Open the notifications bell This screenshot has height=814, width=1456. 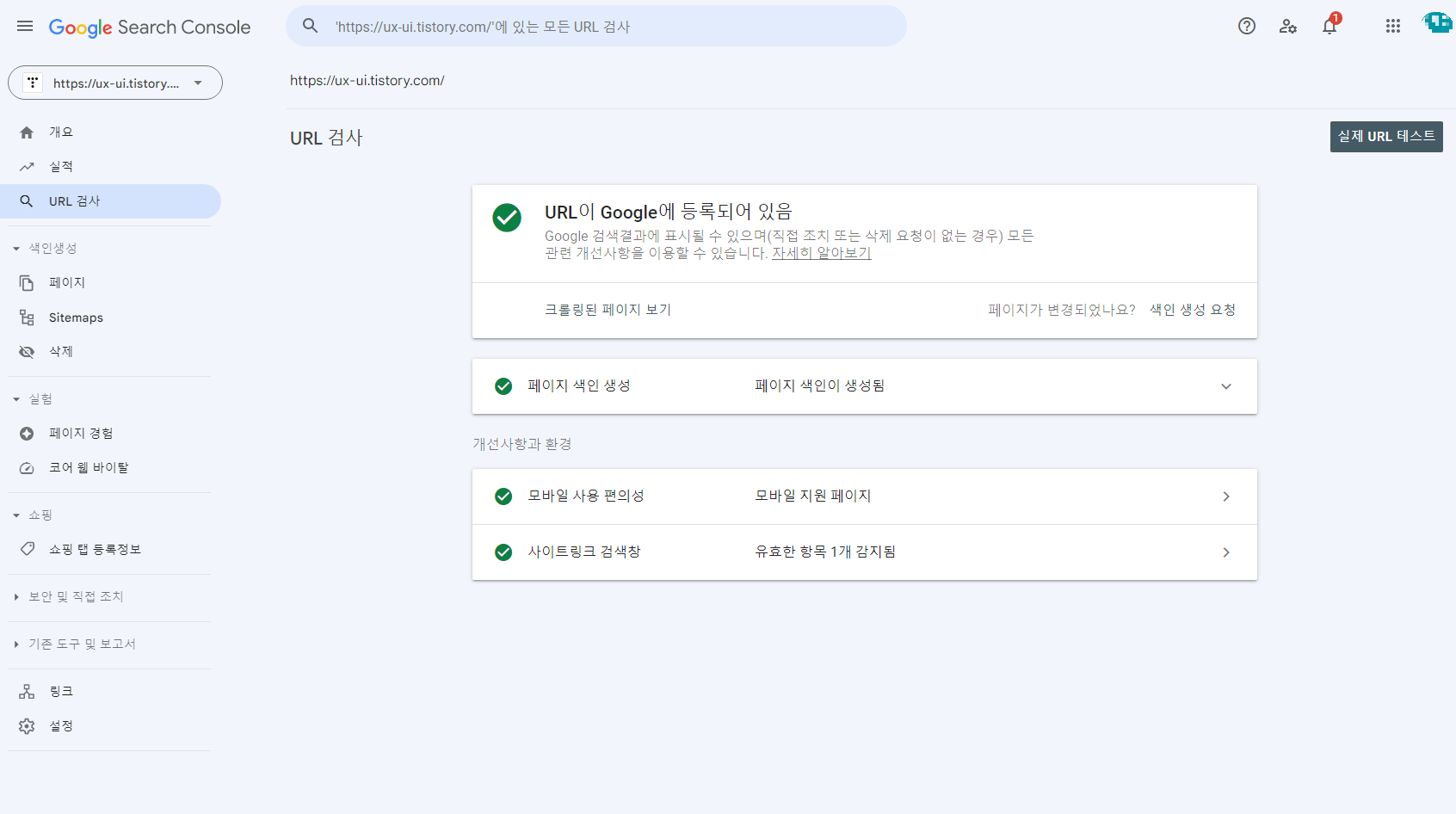point(1330,26)
